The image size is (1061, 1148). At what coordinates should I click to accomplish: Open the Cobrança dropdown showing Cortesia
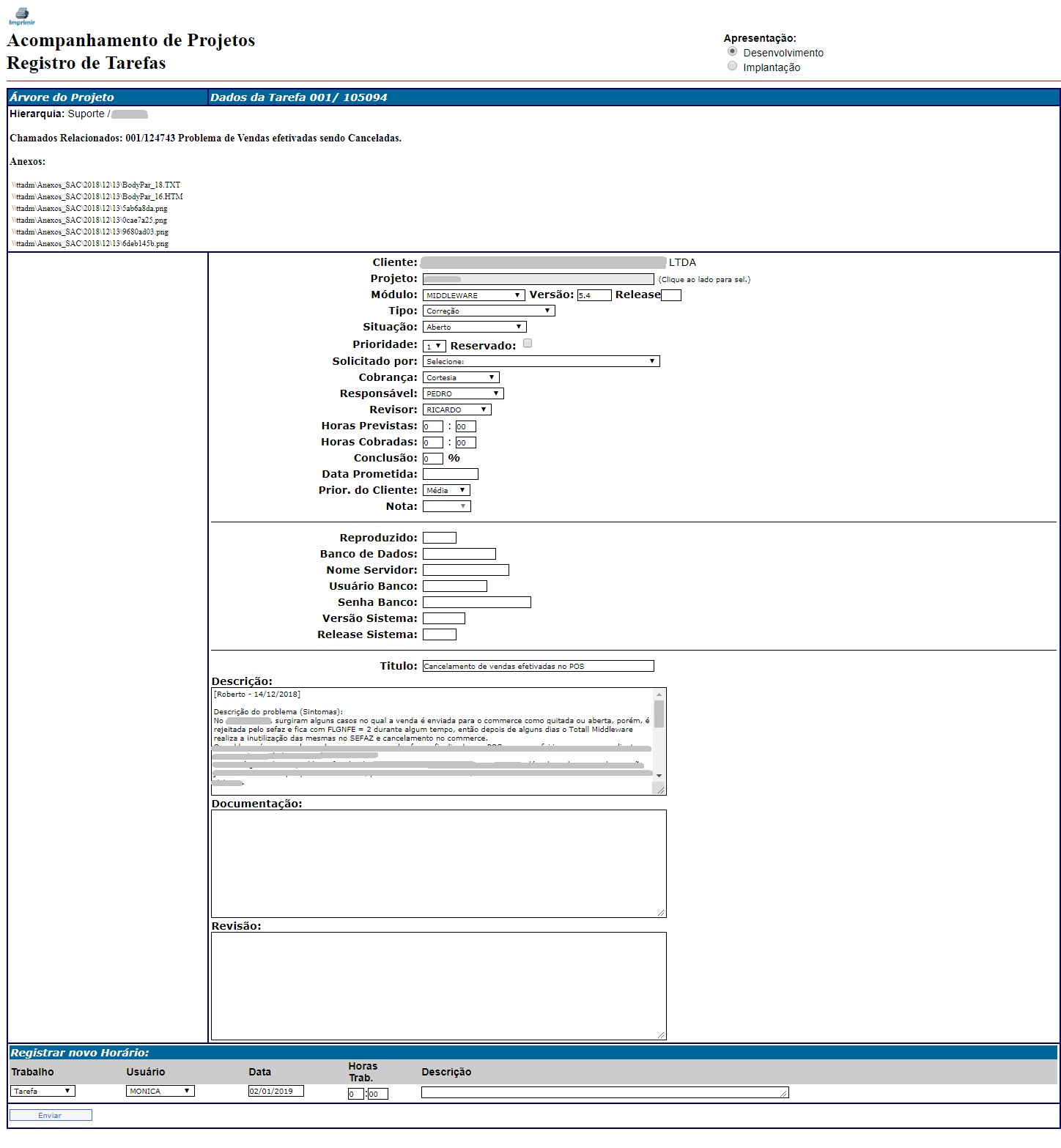point(461,377)
